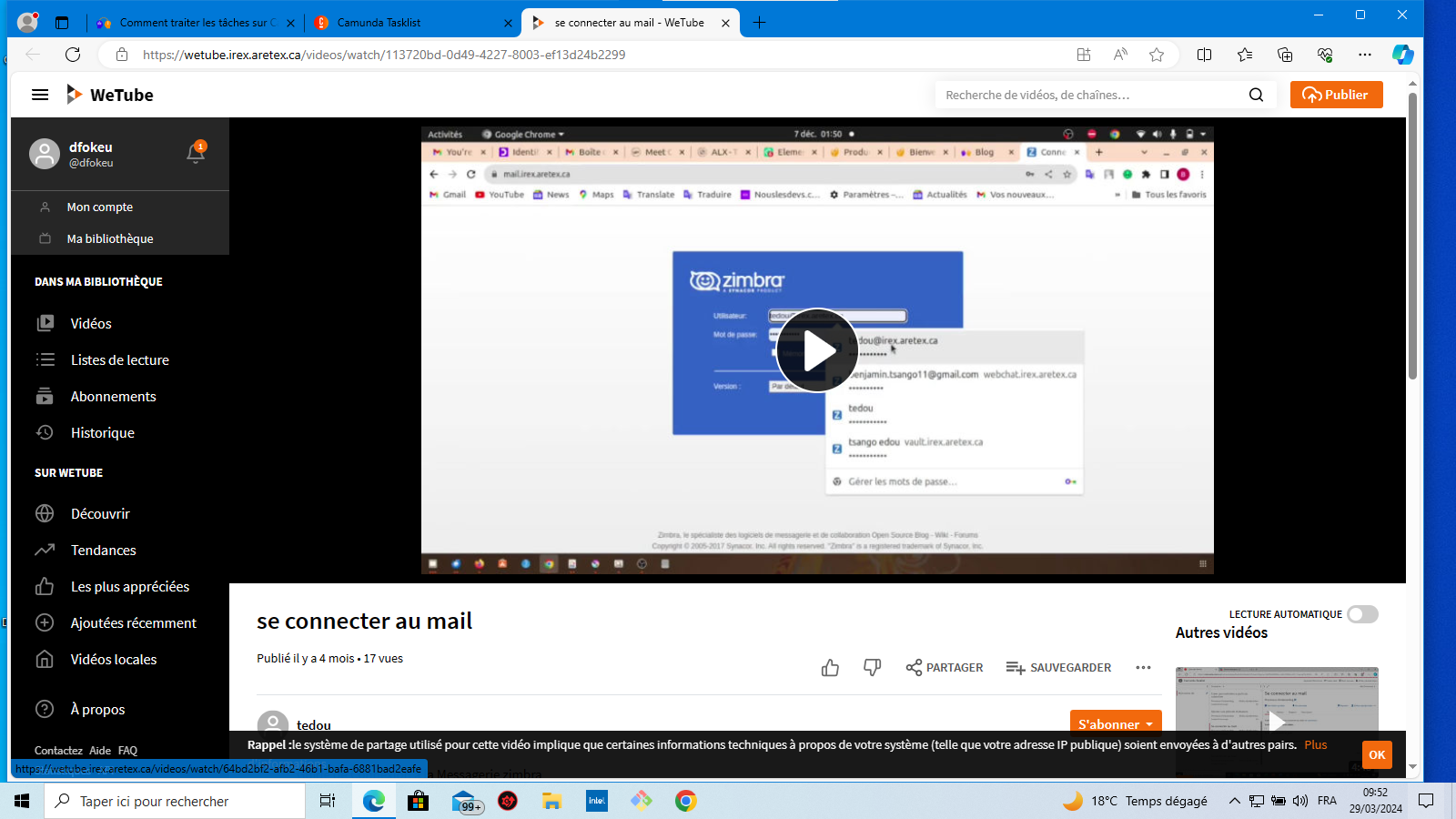Show hidden system tray icons
Screen dimensions: 1456x819
(x=1234, y=801)
